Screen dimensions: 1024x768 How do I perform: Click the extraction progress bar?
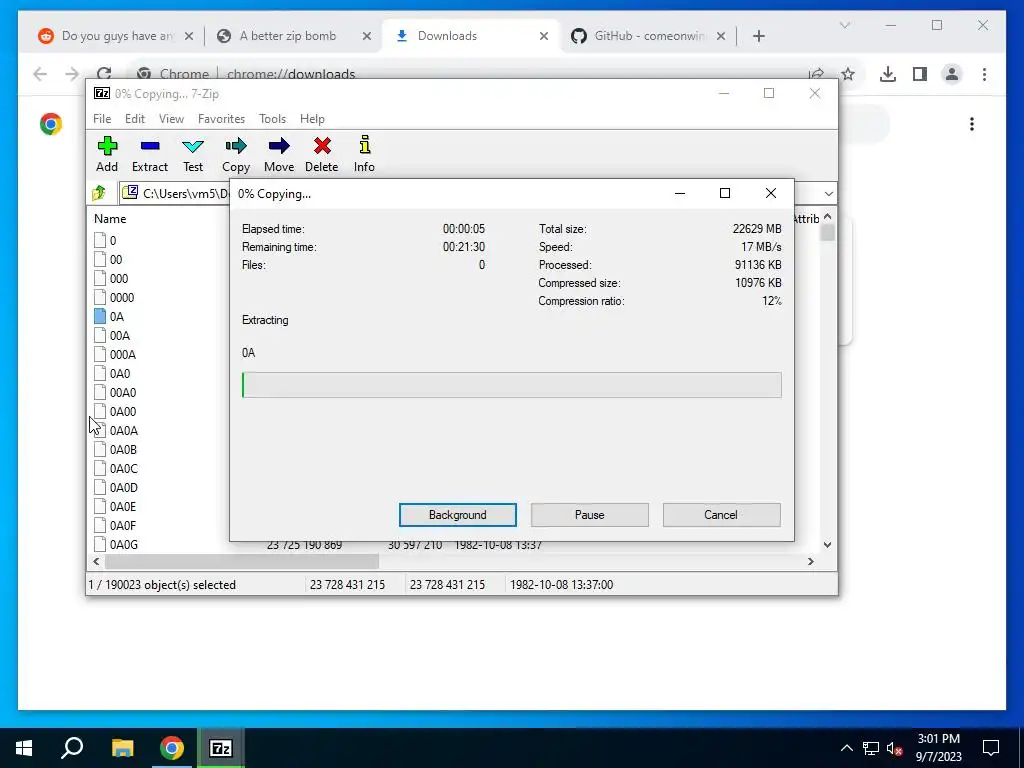pyautogui.click(x=511, y=385)
